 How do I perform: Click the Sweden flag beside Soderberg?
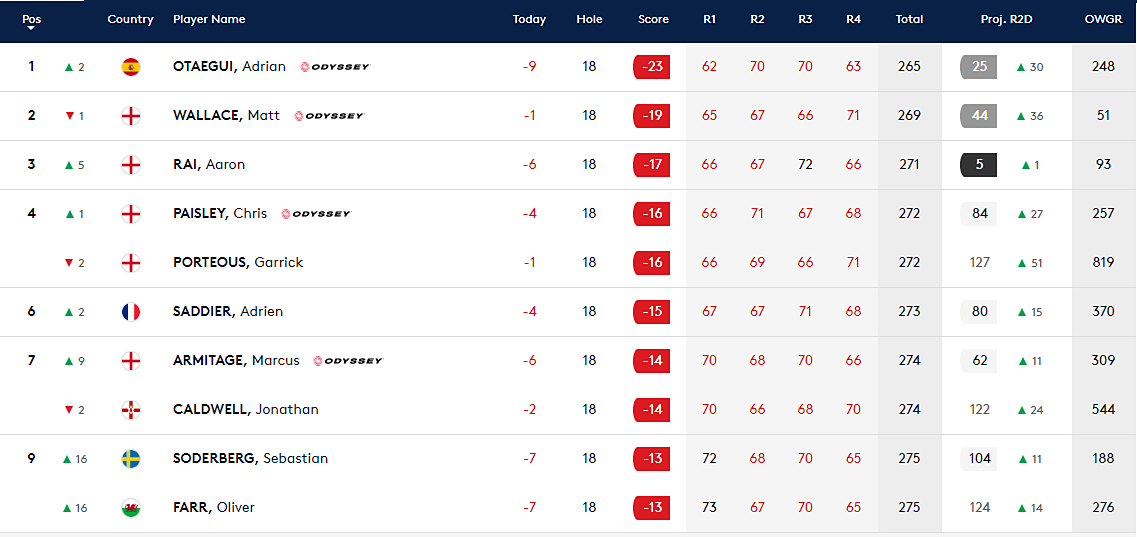(x=131, y=459)
